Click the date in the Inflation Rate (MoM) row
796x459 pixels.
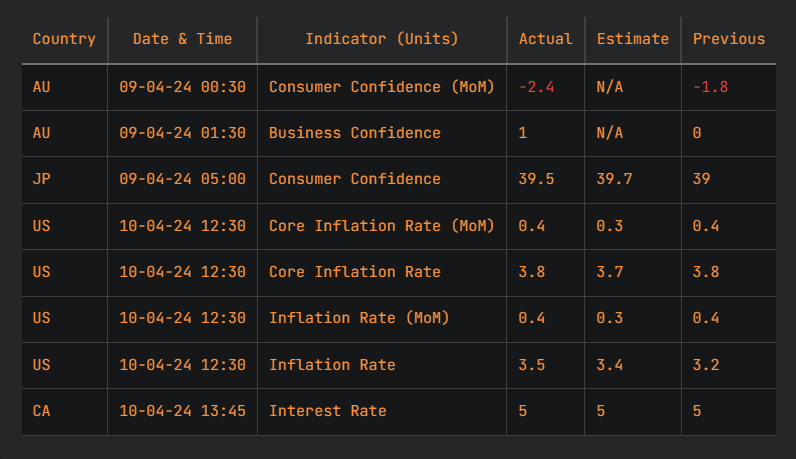click(x=182, y=318)
